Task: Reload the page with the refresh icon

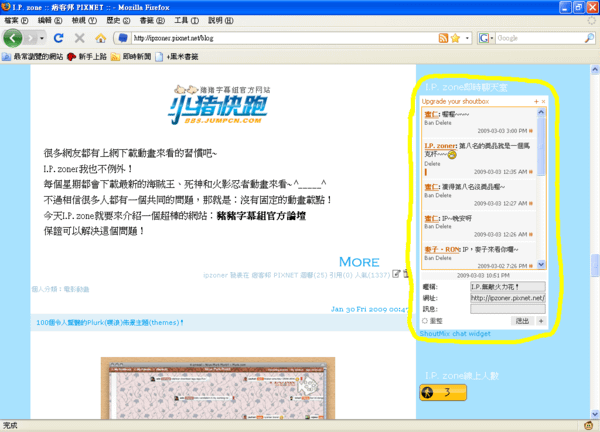Action: coord(59,38)
